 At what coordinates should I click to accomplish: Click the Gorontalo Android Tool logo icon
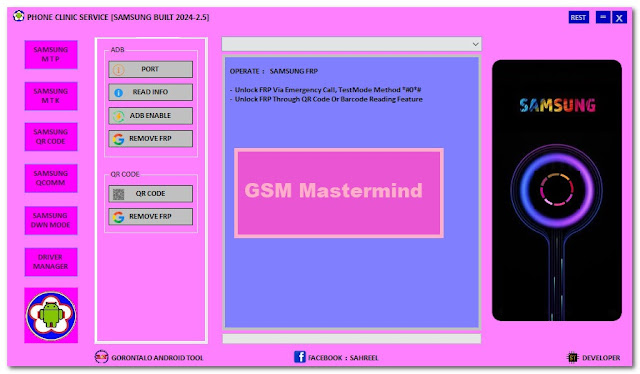(x=102, y=356)
